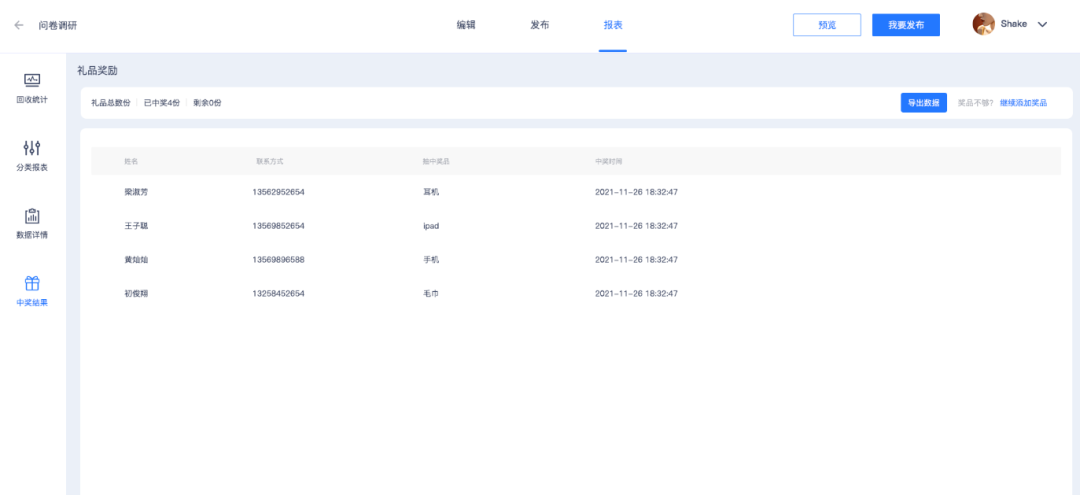Screen dimensions: 1080x495
Task: Click the back arrow icon
Action: coord(19,25)
